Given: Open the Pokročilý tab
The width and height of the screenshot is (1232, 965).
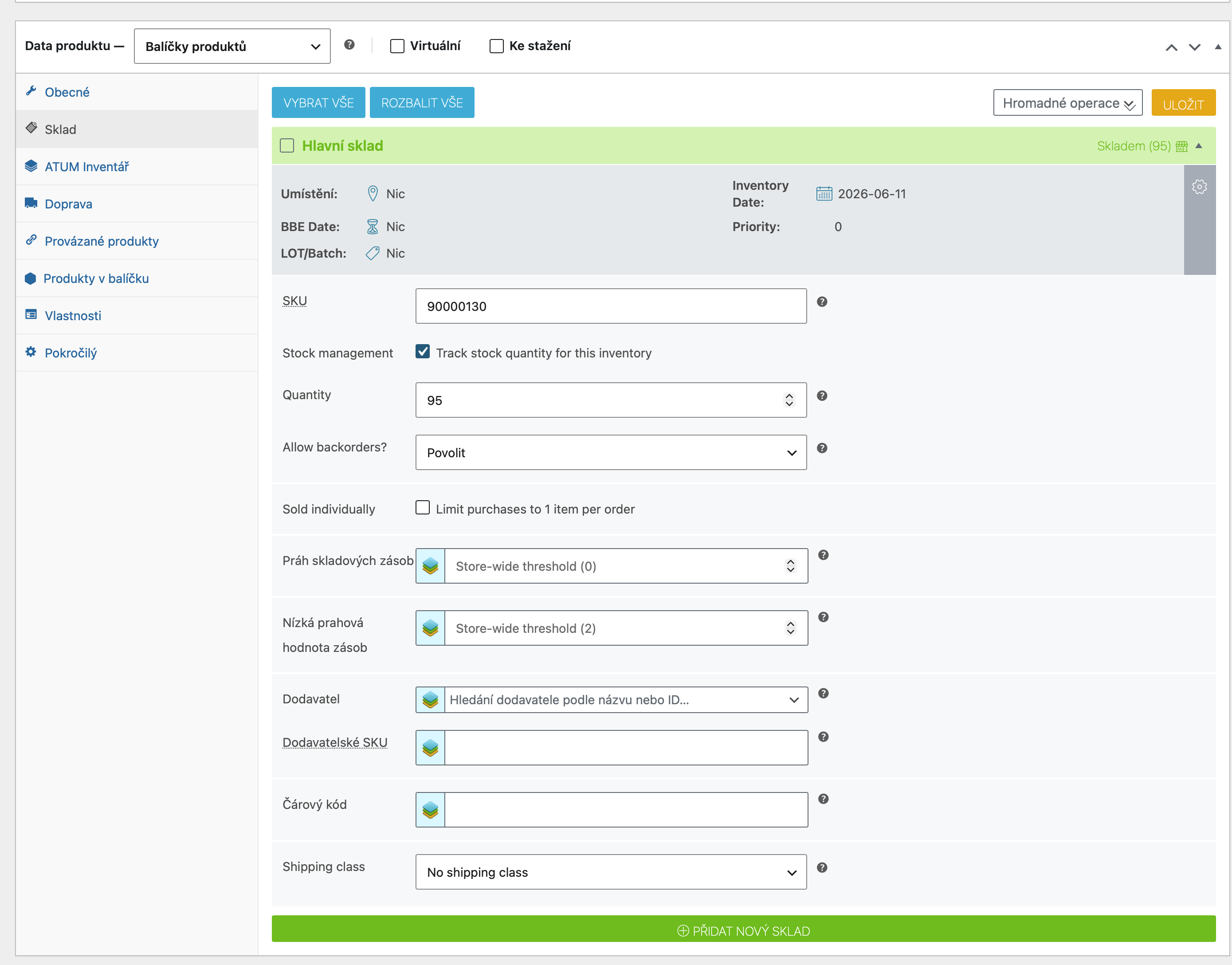Looking at the screenshot, I should coord(137,353).
